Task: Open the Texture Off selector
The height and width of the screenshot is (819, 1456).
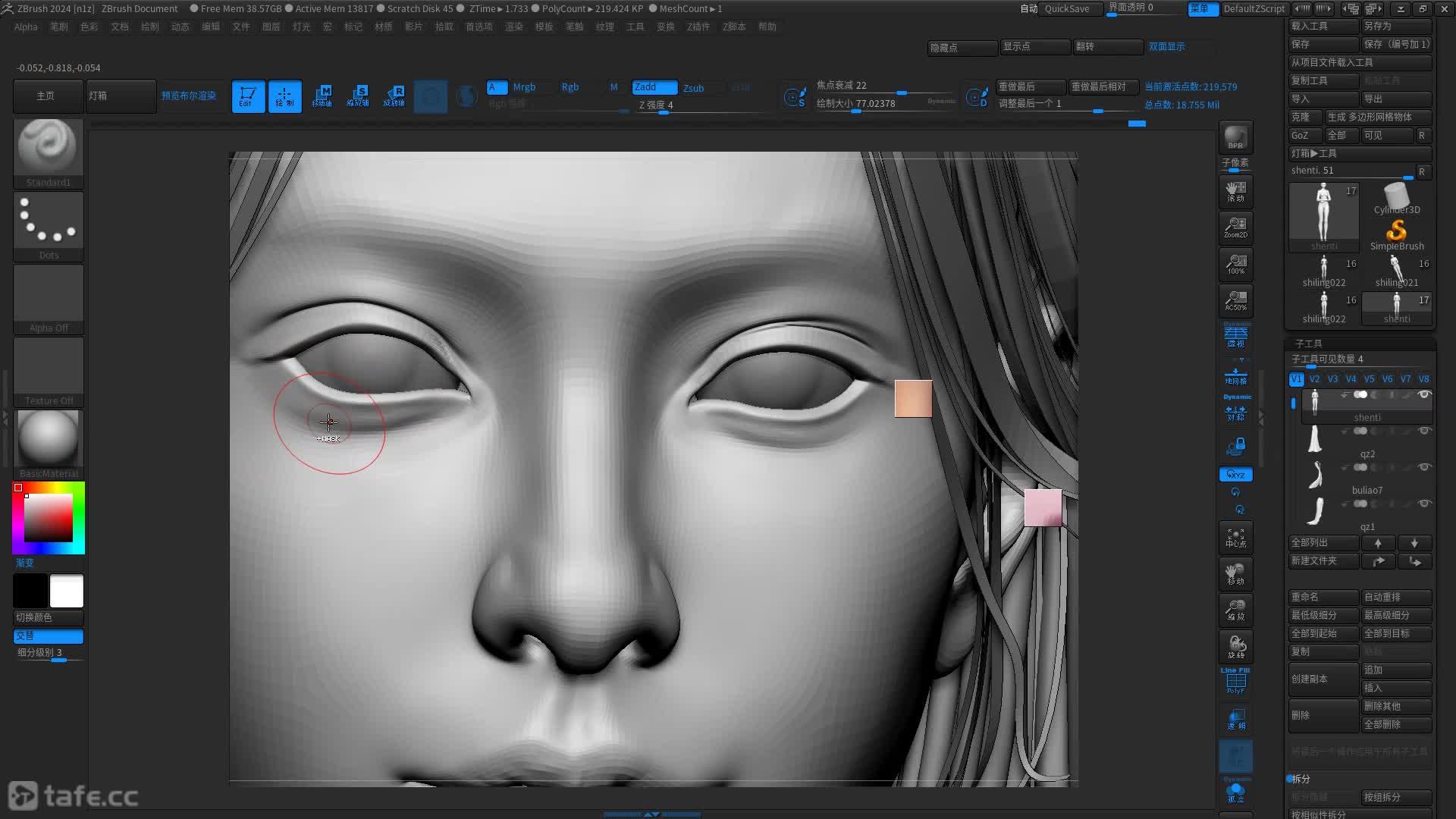Action: pyautogui.click(x=49, y=372)
